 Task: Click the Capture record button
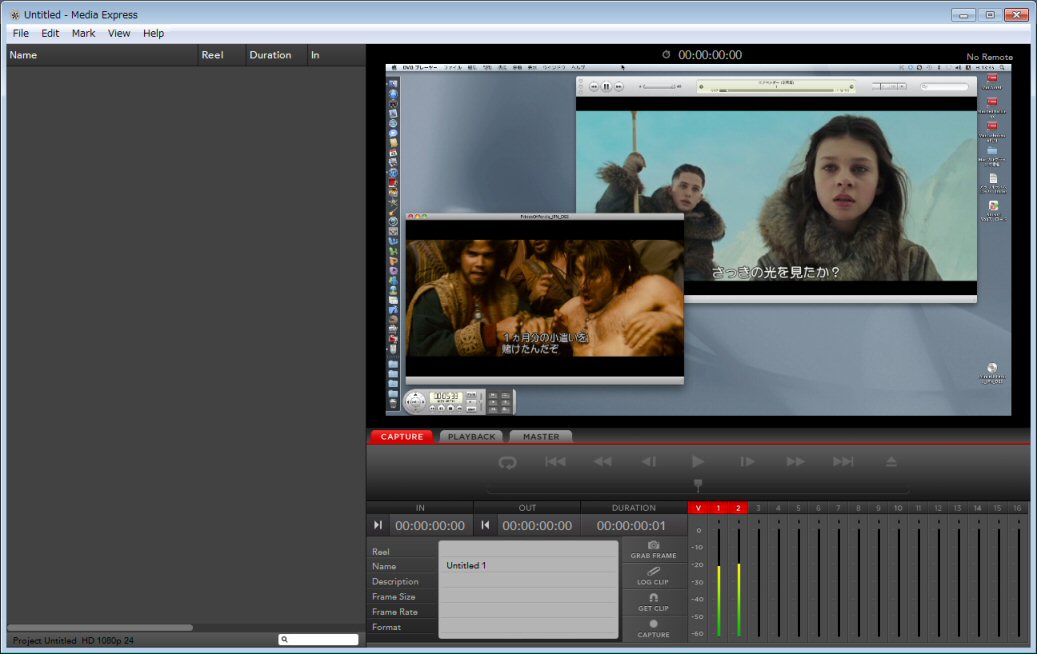653,628
